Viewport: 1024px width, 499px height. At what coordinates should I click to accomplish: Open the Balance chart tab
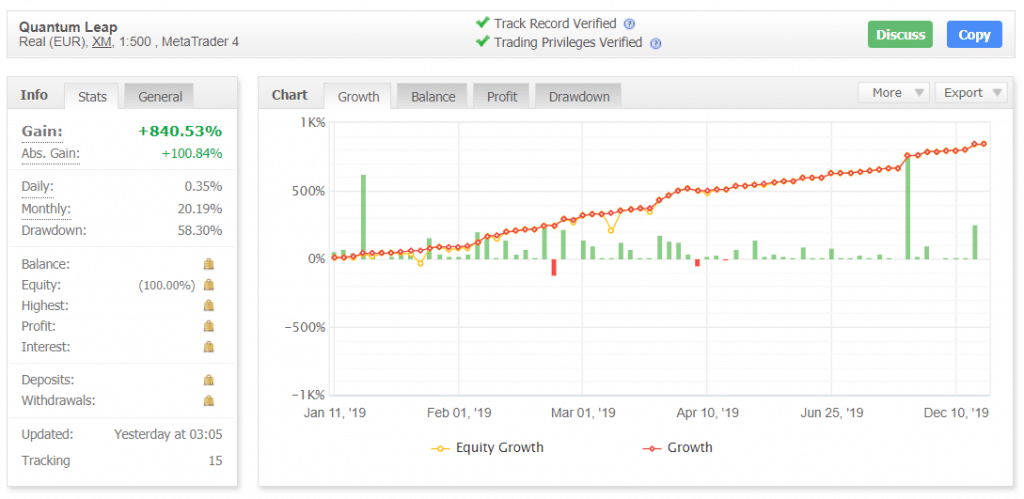point(433,97)
